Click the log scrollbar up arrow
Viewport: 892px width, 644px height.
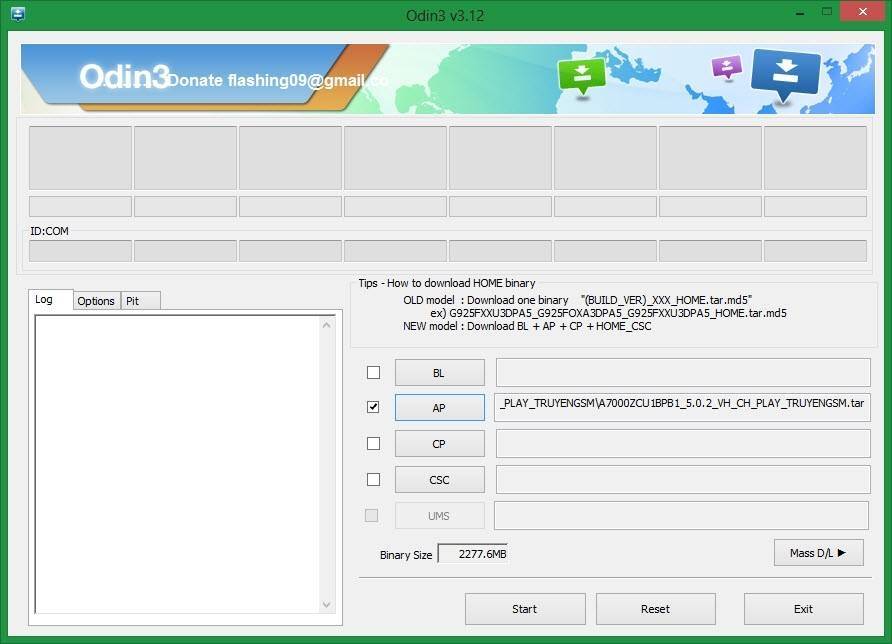[327, 325]
